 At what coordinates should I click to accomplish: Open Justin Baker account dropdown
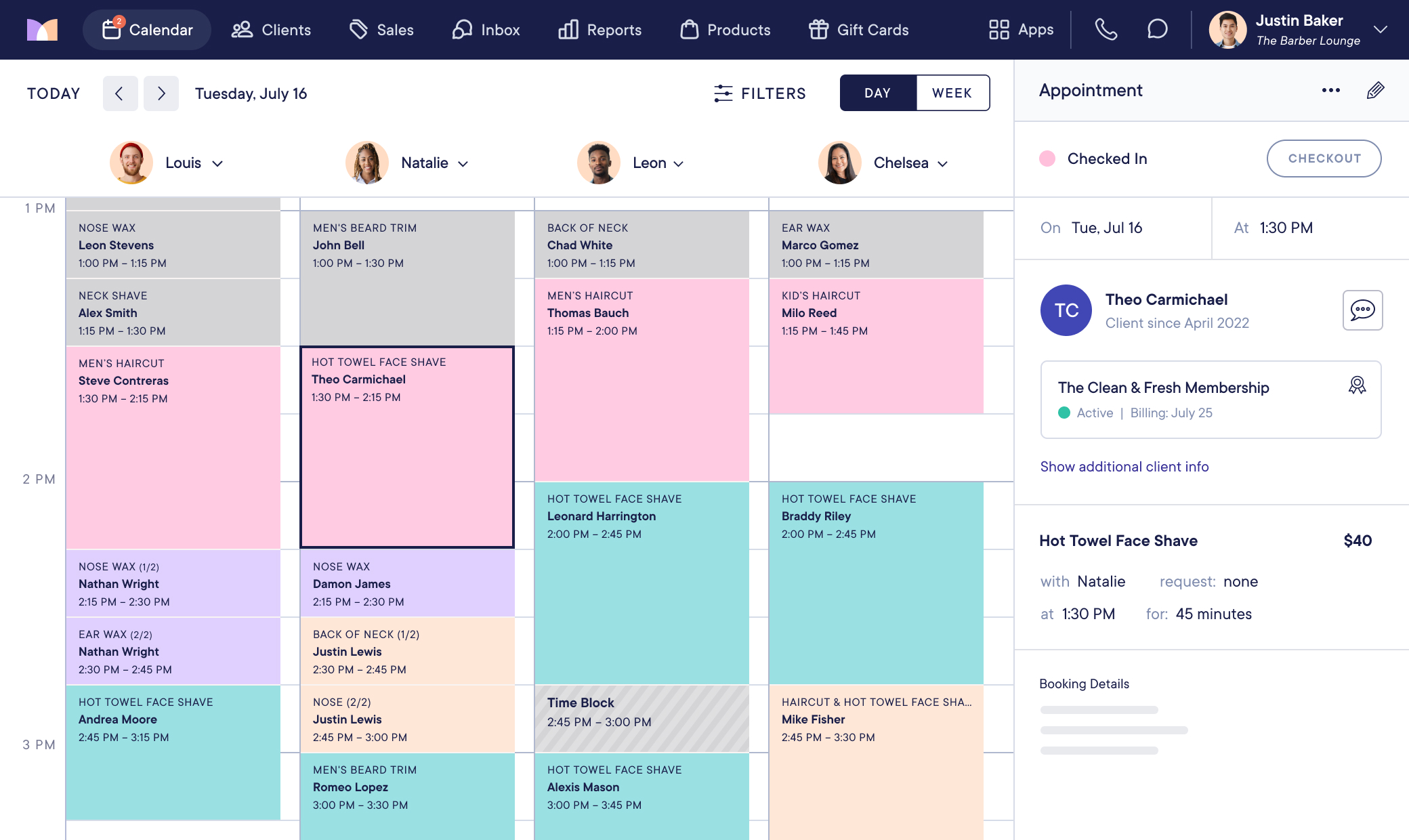coord(1380,30)
